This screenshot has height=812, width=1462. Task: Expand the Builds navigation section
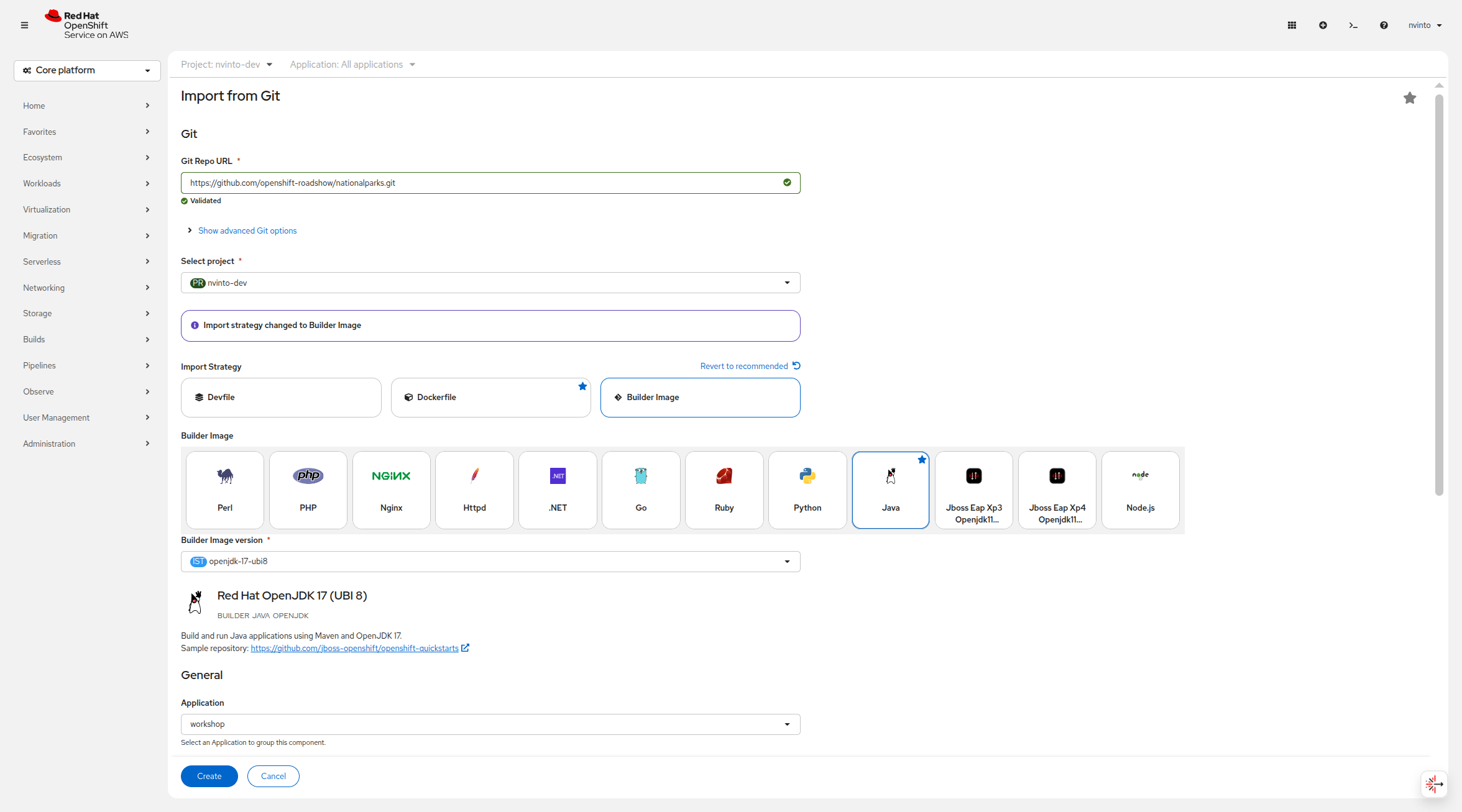[86, 339]
